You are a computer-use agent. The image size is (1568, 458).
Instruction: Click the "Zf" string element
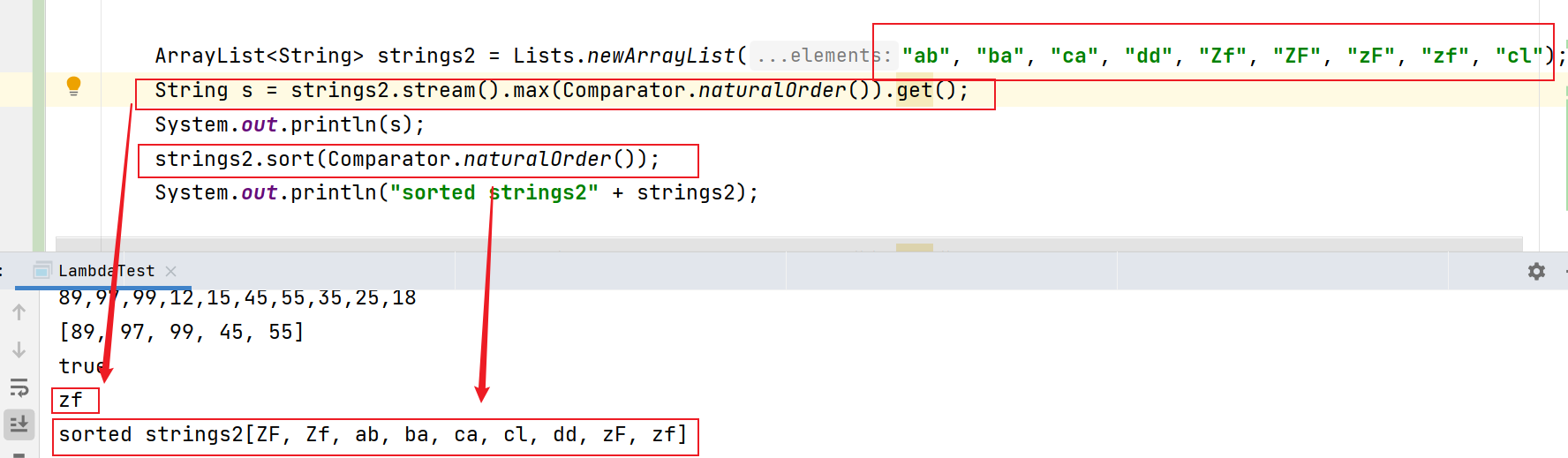(1223, 56)
